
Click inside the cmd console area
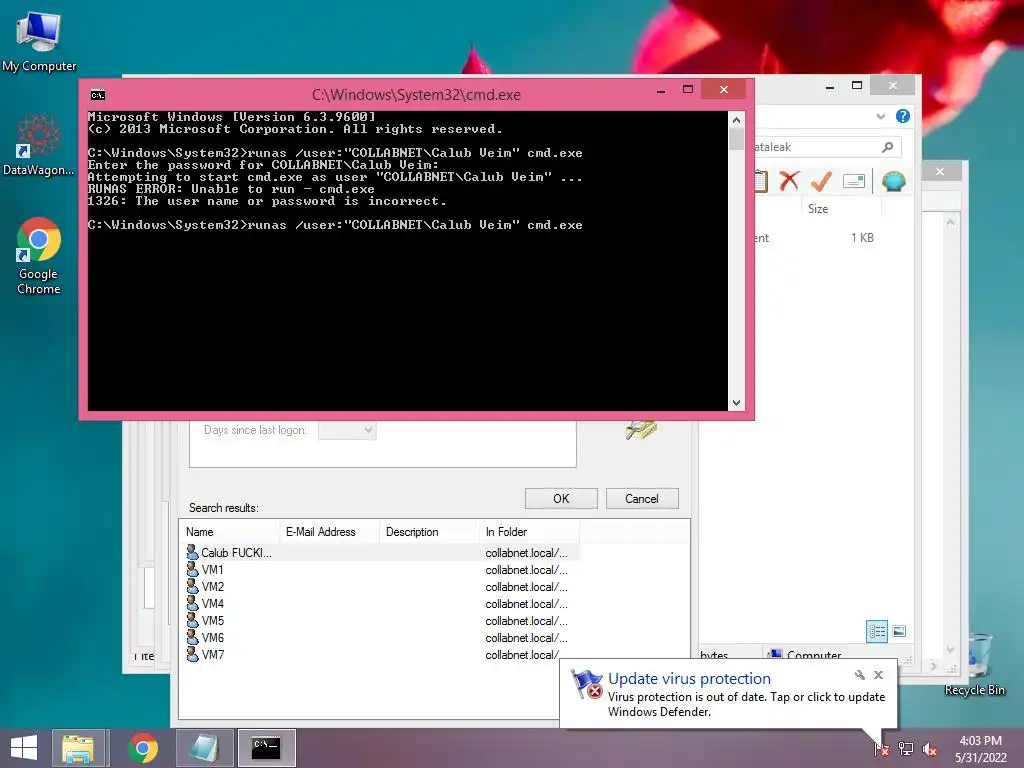pos(408,261)
